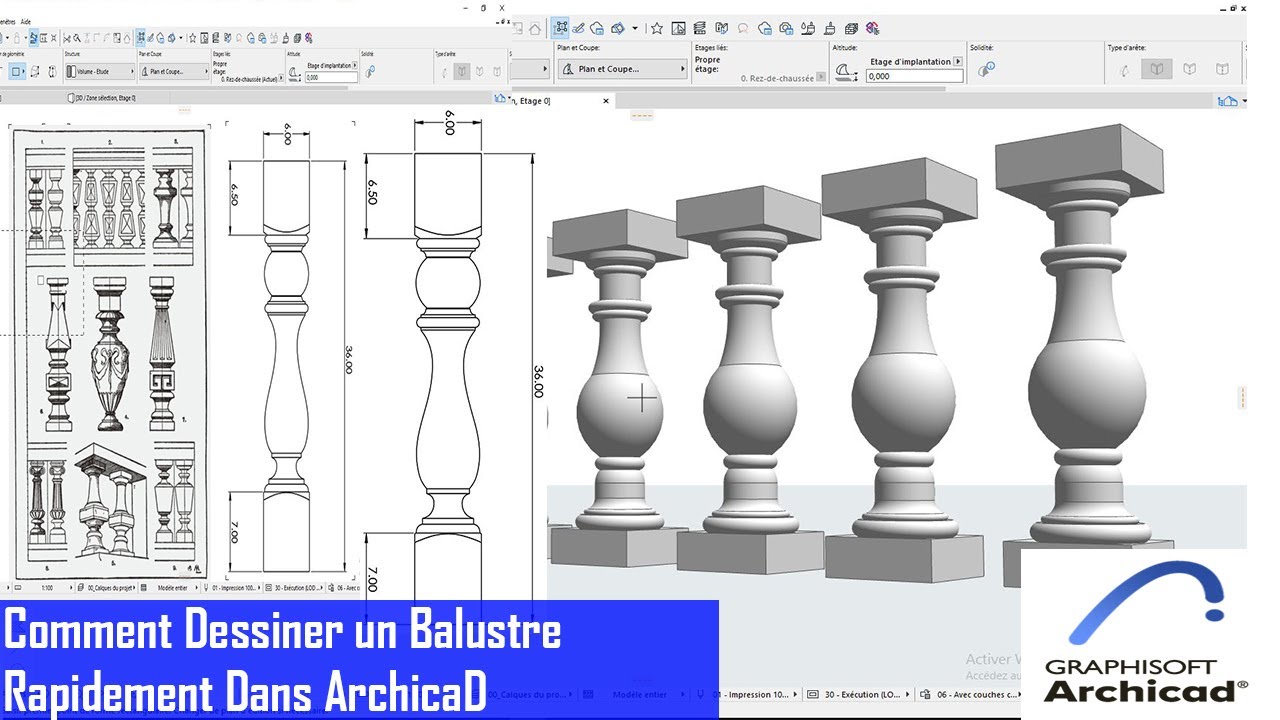The image size is (1280, 720).
Task: Click the icon before '30 - Exécution (LO...' in right status bar
Action: tap(812, 694)
